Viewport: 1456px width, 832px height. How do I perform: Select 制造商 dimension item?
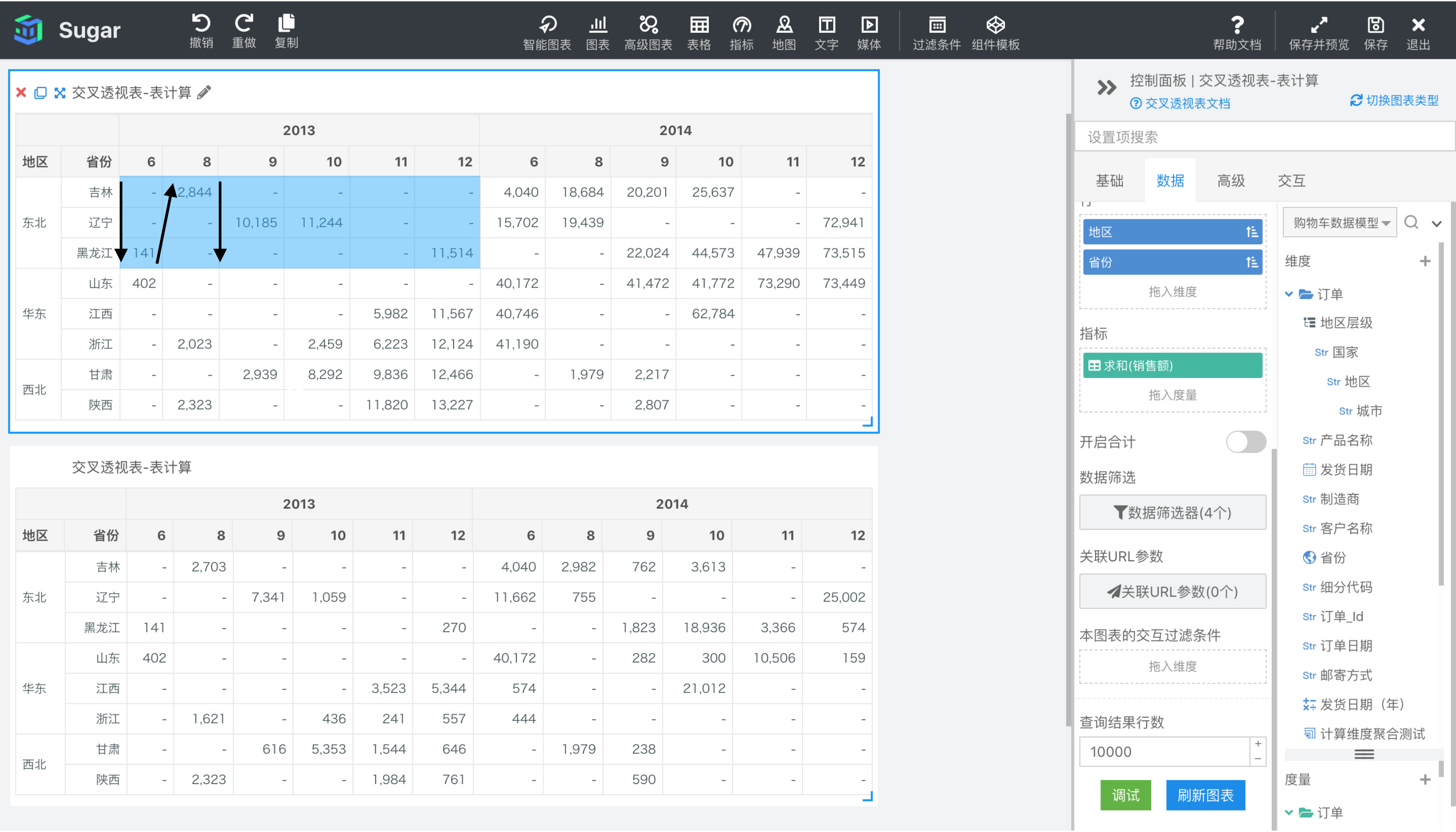1331,499
